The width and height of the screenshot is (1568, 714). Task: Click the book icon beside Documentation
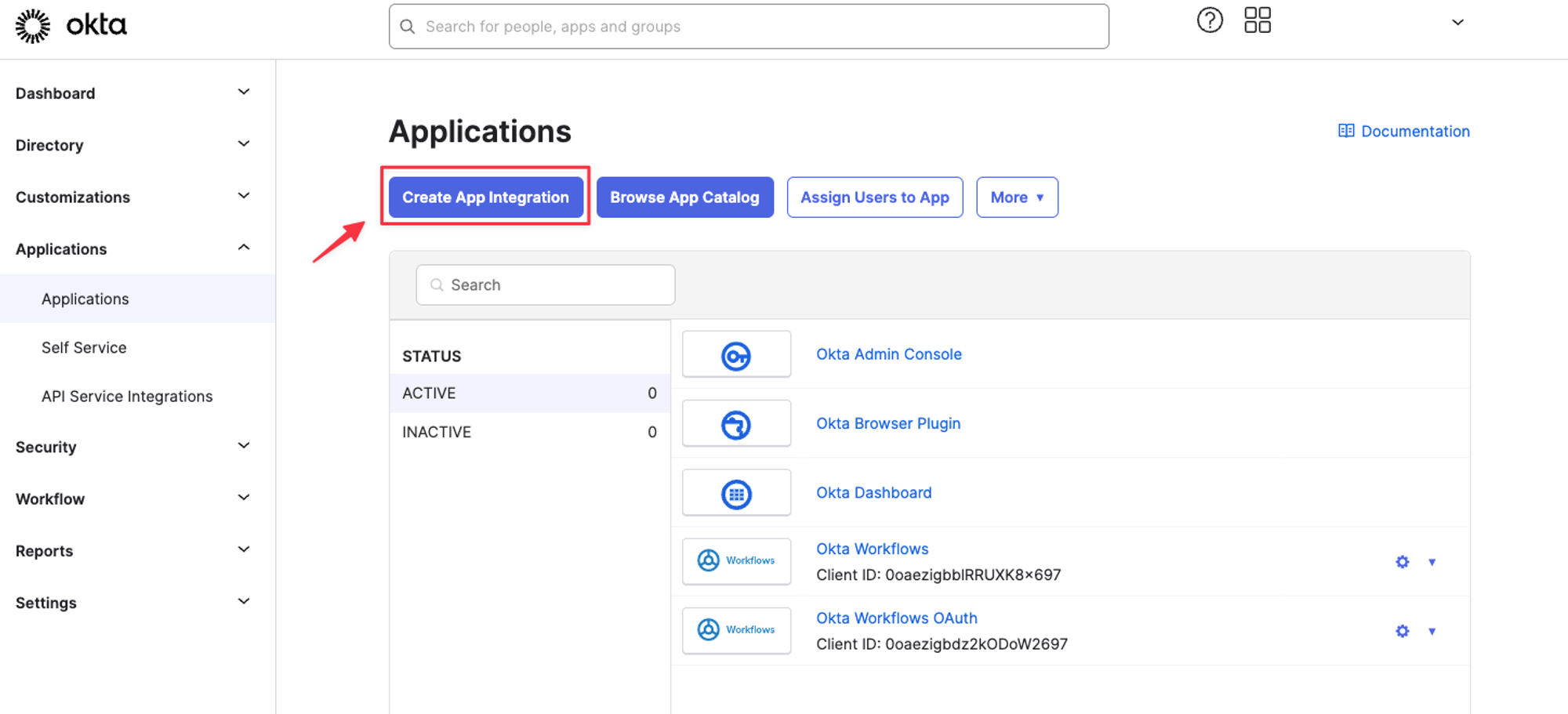[x=1346, y=131]
